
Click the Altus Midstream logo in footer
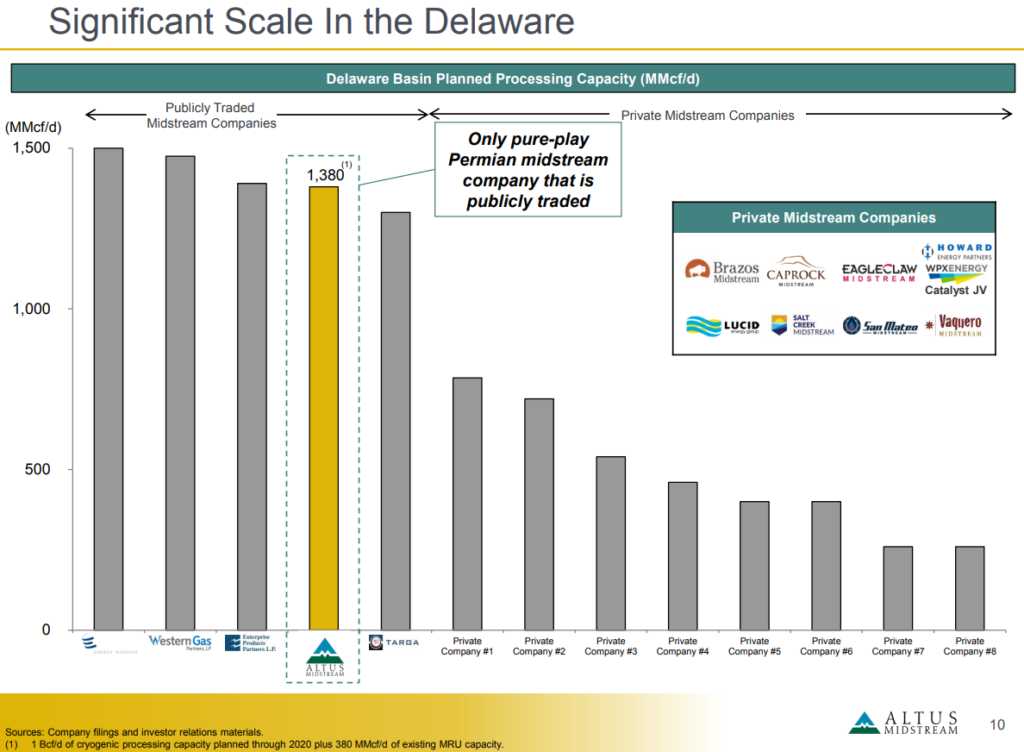[904, 722]
